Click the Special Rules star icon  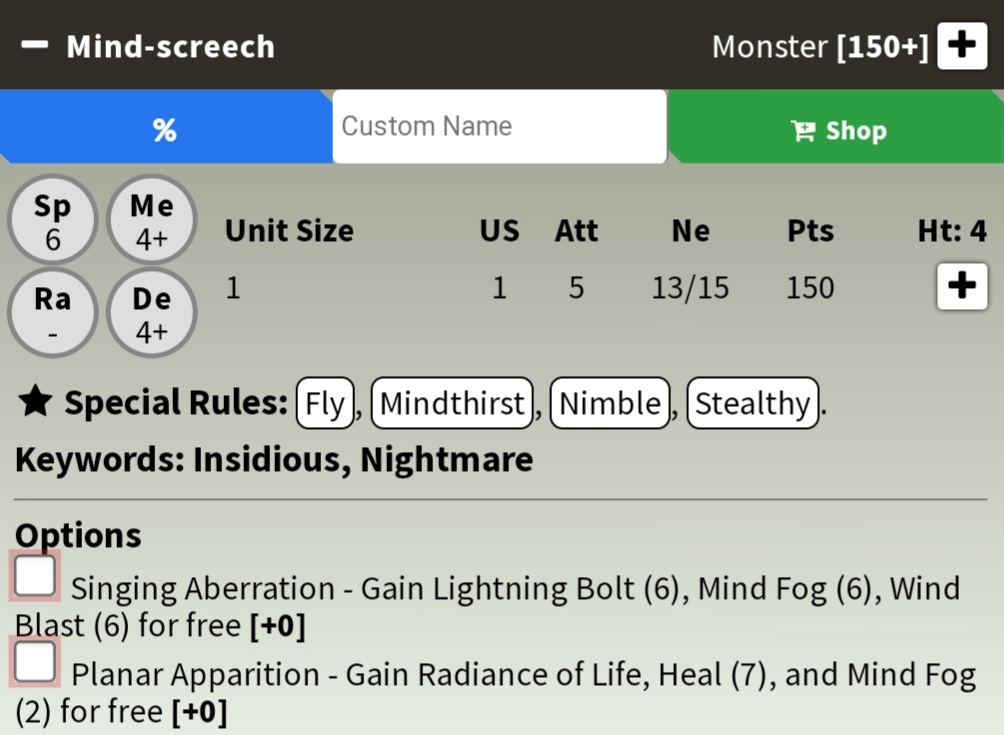click(35, 402)
